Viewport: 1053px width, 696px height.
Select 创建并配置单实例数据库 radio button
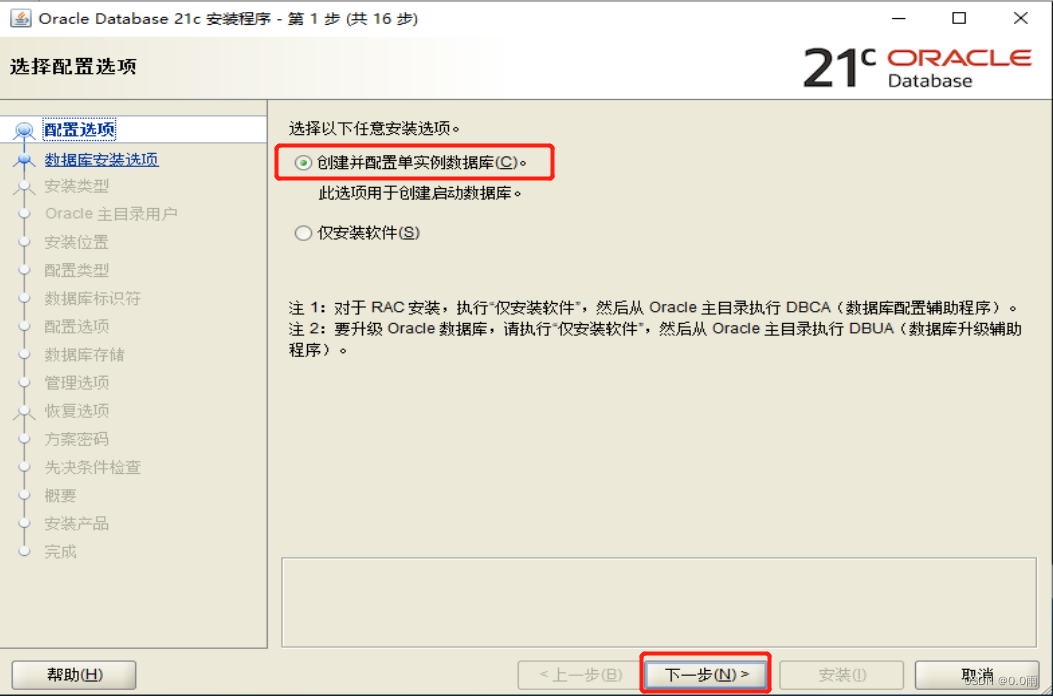pos(303,163)
